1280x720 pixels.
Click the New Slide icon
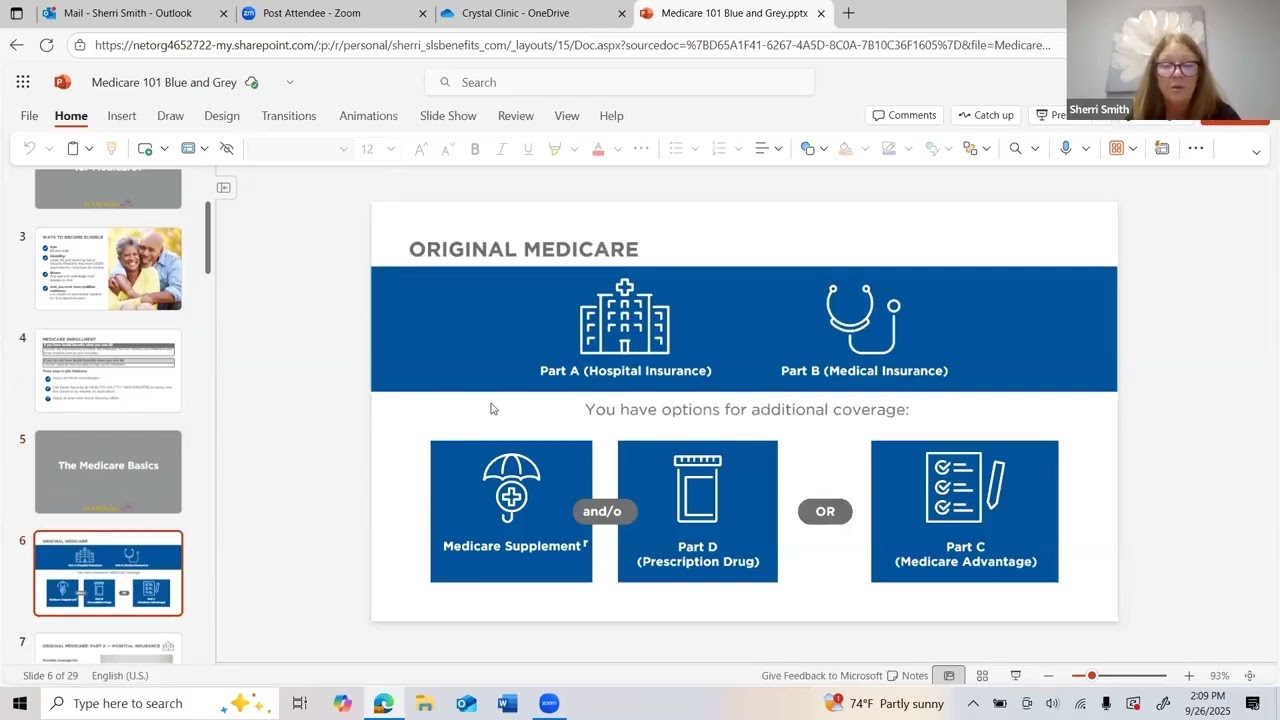point(145,148)
